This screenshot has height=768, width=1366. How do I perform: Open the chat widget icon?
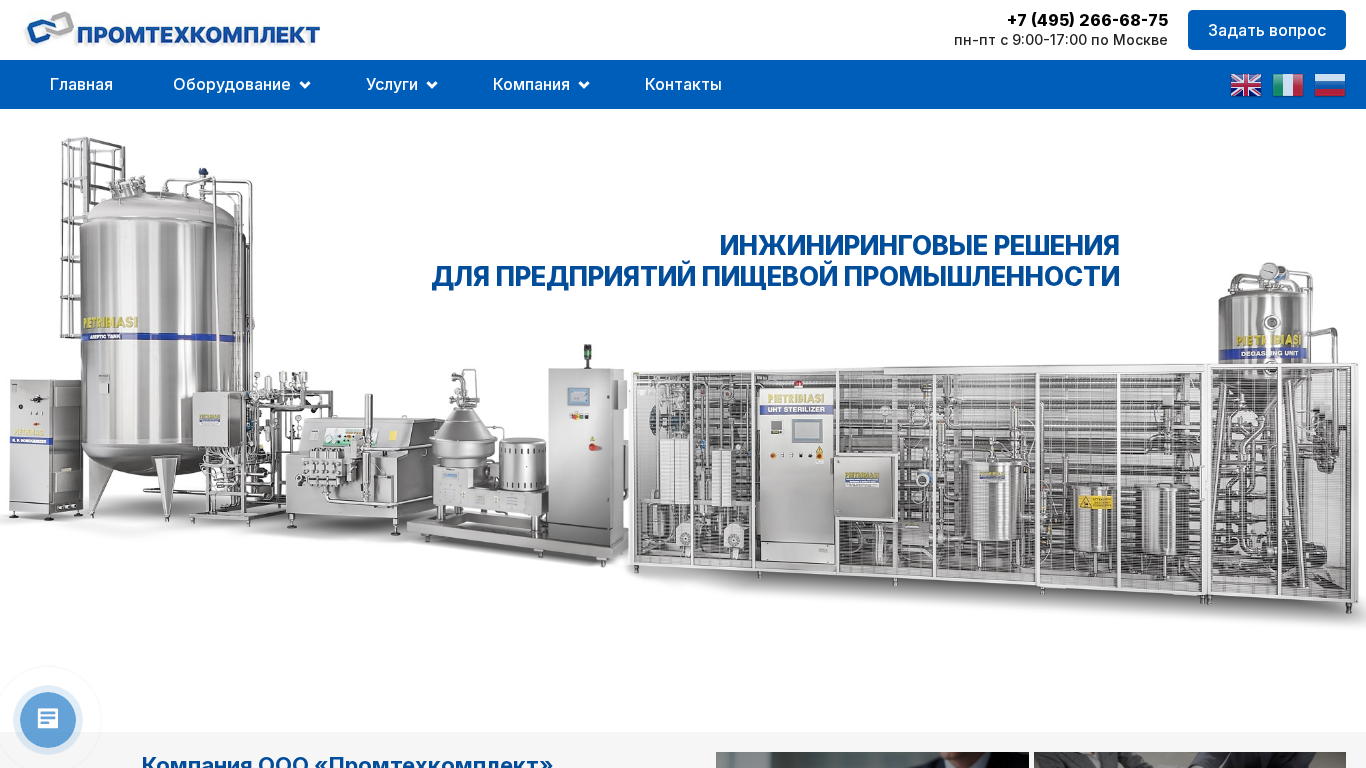click(x=48, y=720)
